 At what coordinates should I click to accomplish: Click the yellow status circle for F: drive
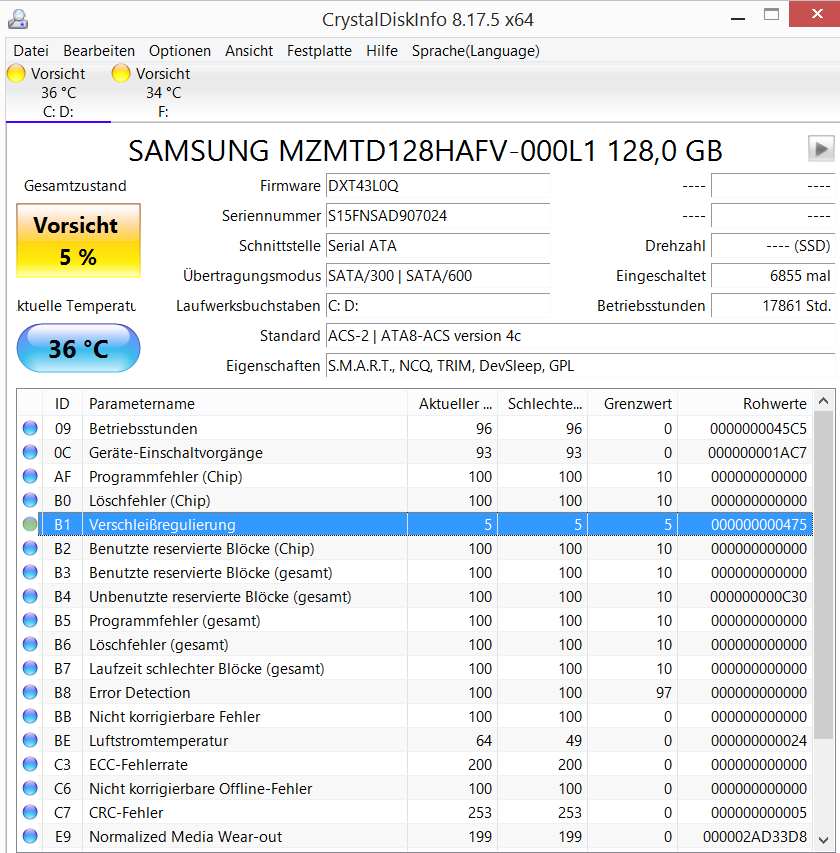[x=121, y=73]
